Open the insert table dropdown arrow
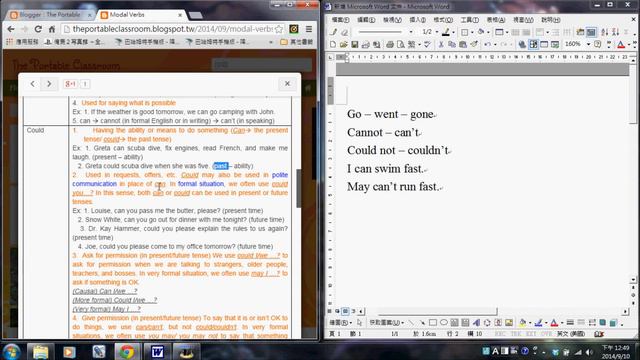 point(507,32)
